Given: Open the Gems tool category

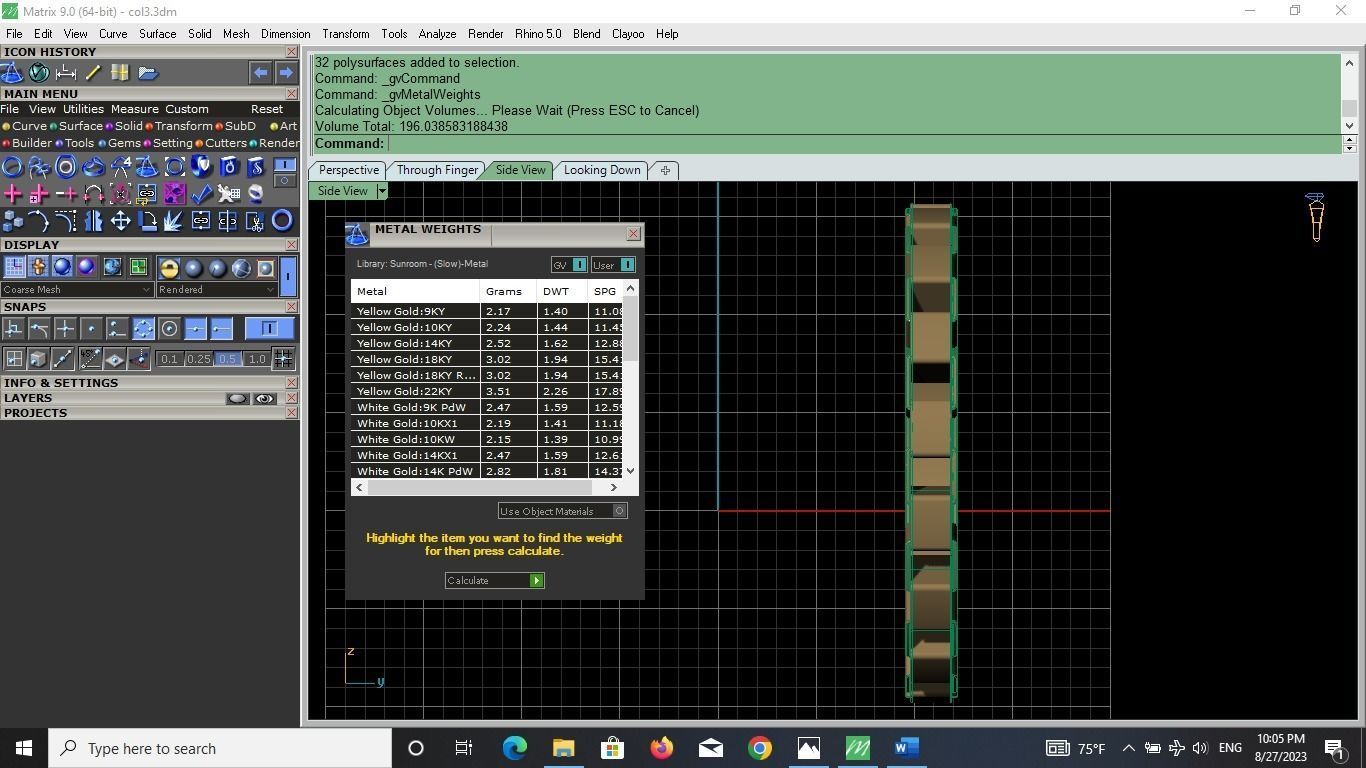Looking at the screenshot, I should [120, 143].
